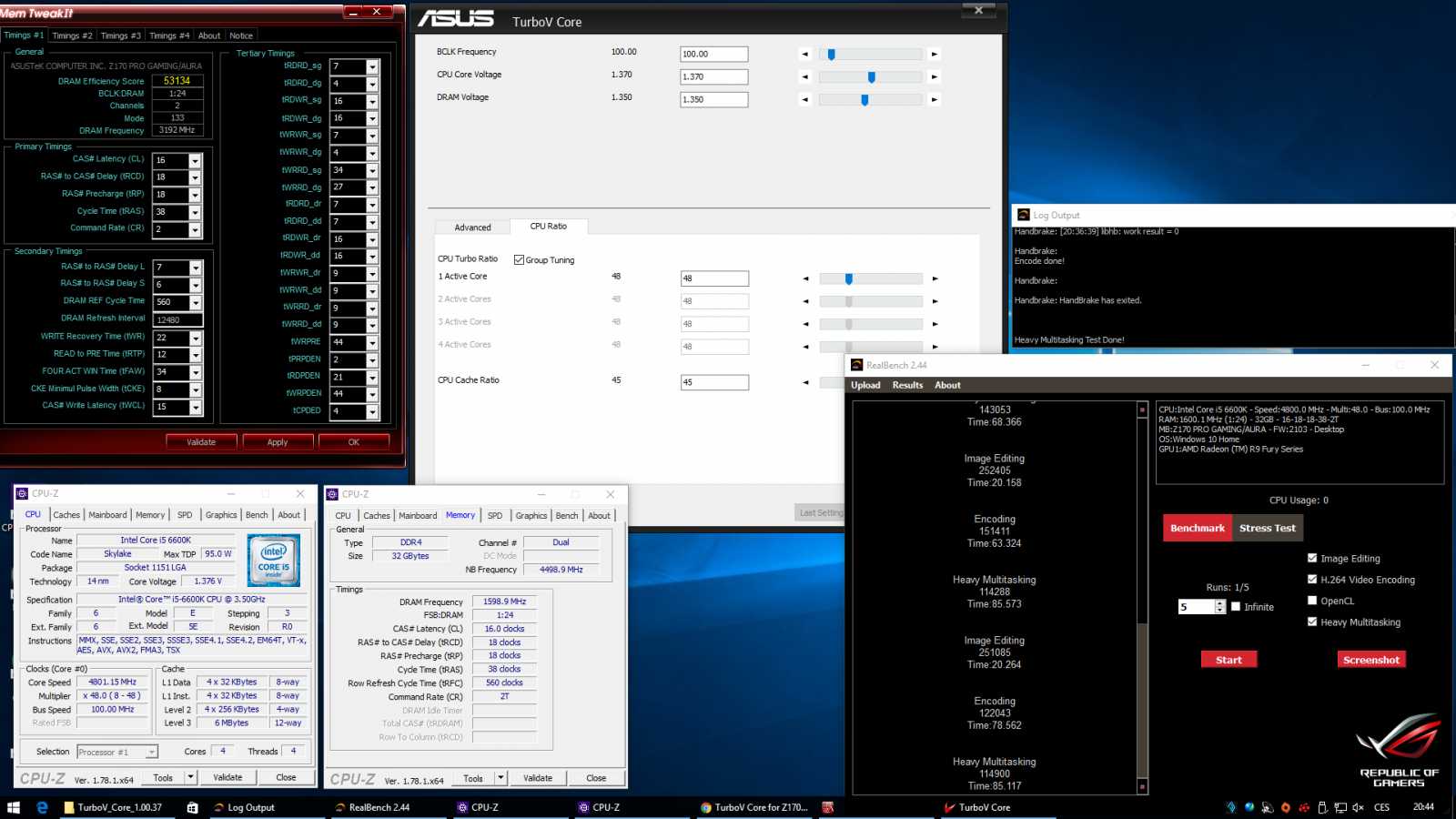The image size is (1456, 819).
Task: Launch Edge browser from taskbar
Action: pyautogui.click(x=42, y=807)
